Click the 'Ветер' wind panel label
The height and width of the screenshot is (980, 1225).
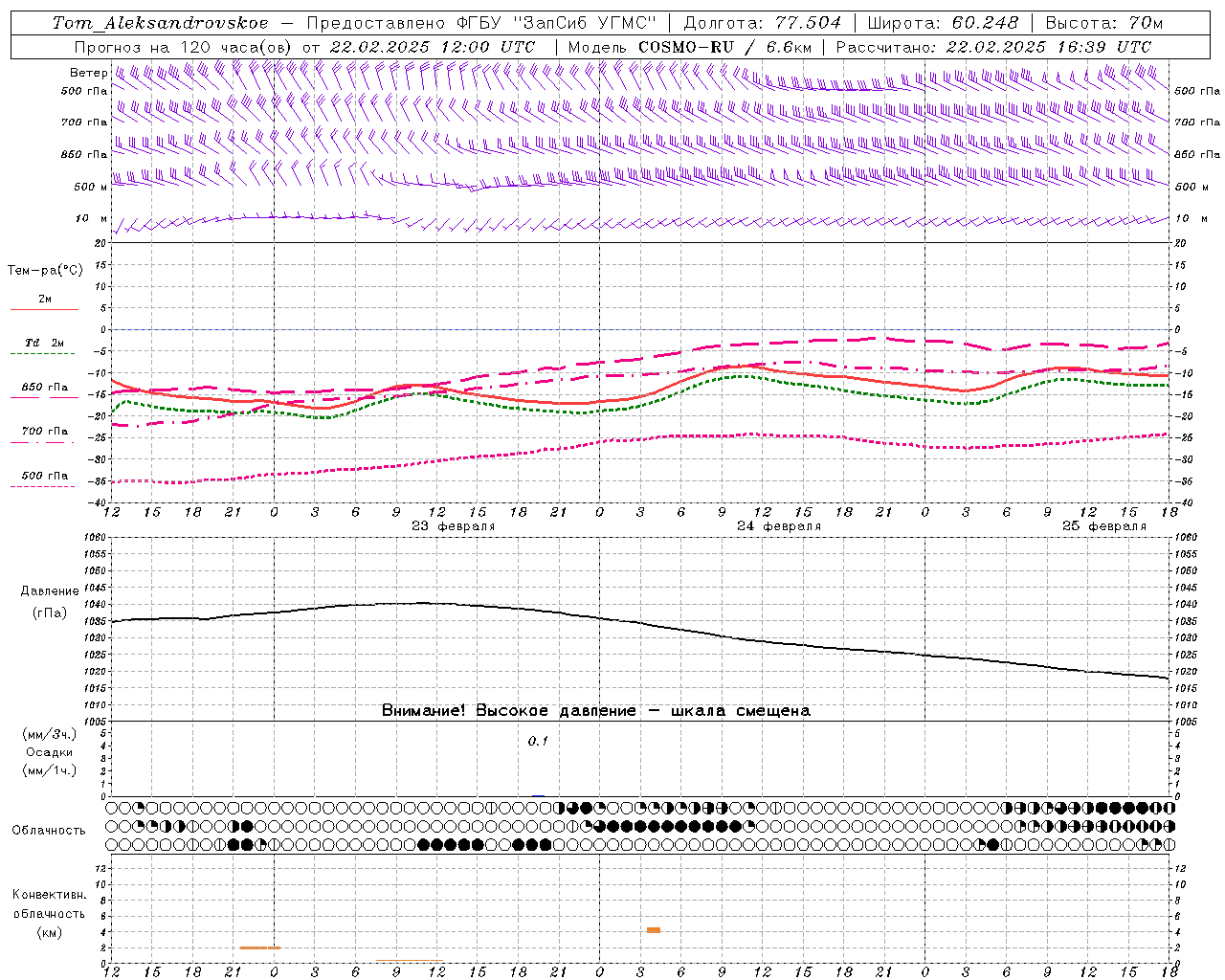point(89,73)
